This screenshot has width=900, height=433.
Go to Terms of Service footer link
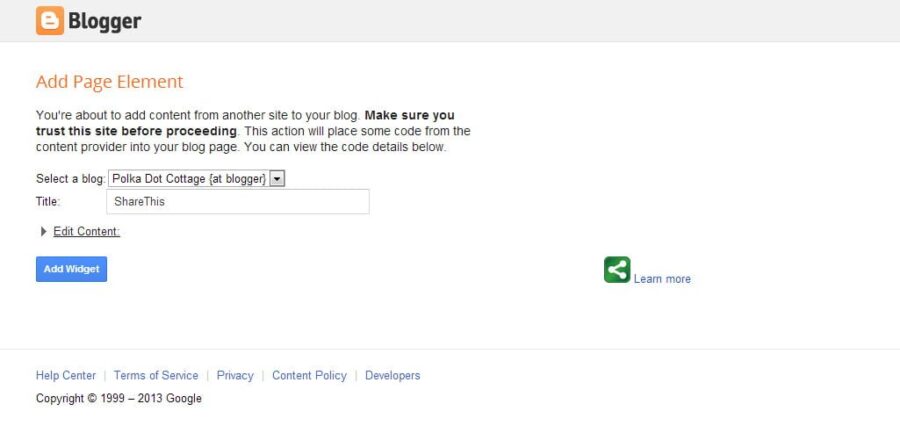[x=156, y=376]
